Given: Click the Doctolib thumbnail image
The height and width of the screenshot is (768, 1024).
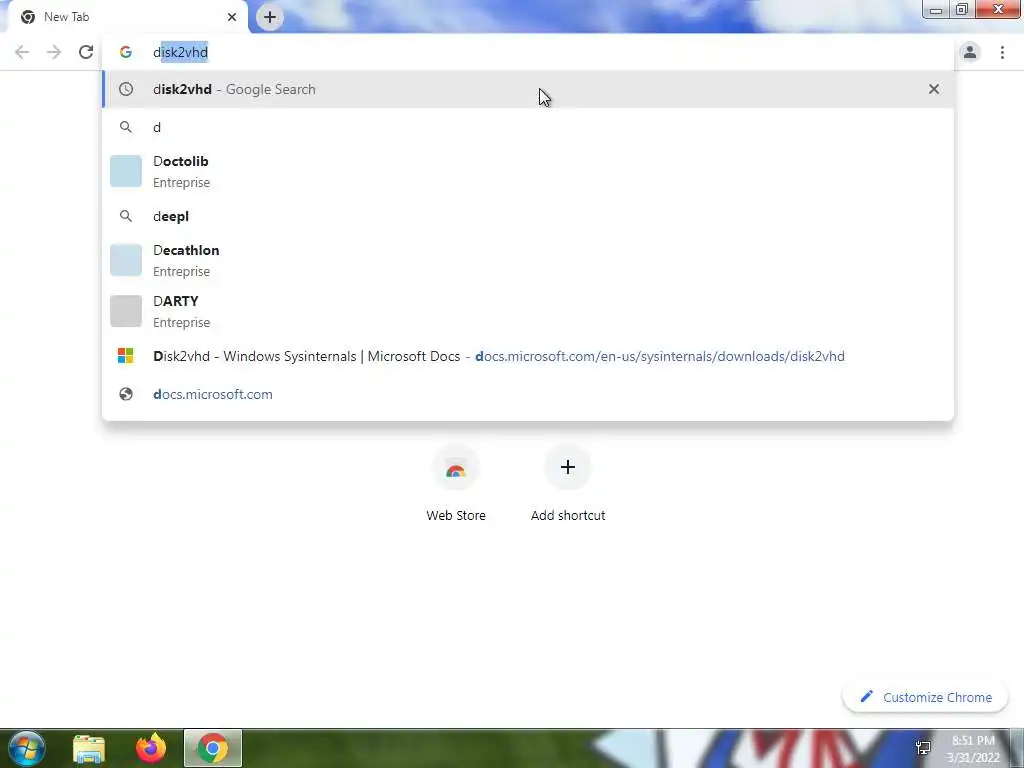Looking at the screenshot, I should pyautogui.click(x=125, y=171).
